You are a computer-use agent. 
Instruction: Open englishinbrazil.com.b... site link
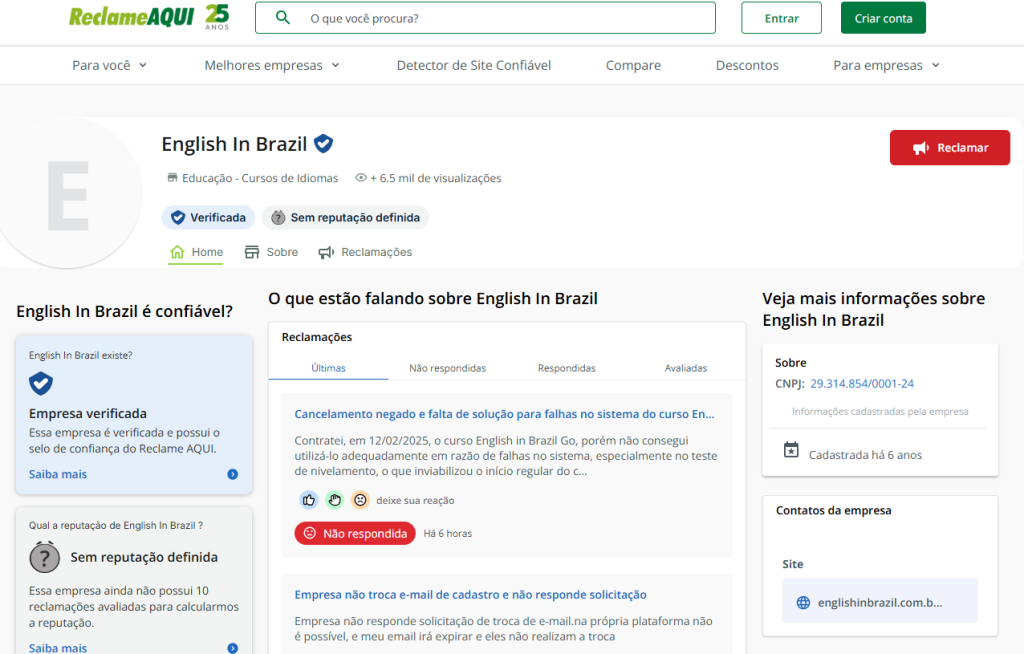point(880,603)
